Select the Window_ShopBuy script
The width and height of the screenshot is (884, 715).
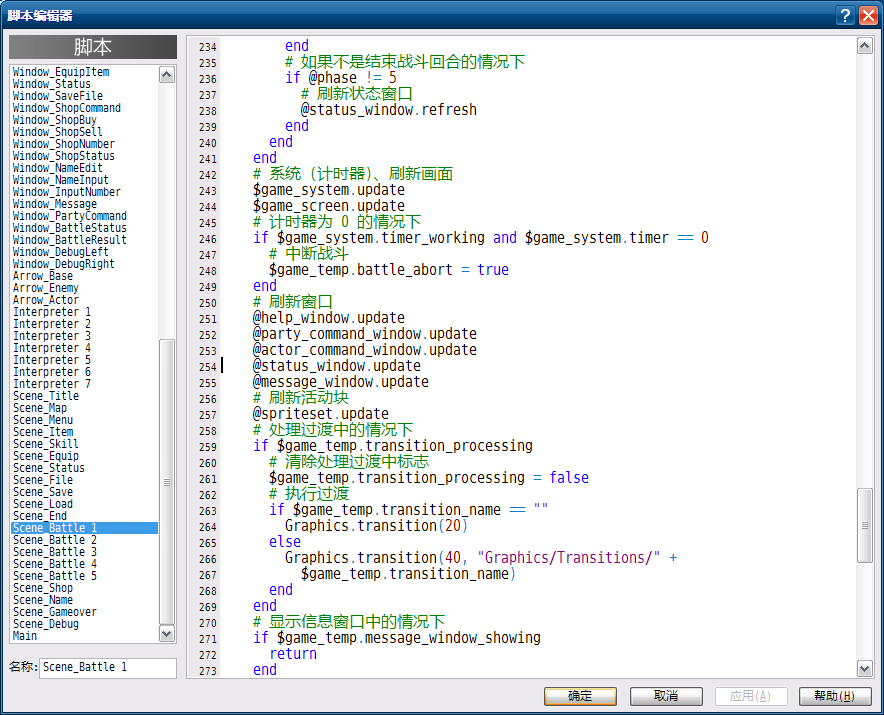(x=85, y=120)
